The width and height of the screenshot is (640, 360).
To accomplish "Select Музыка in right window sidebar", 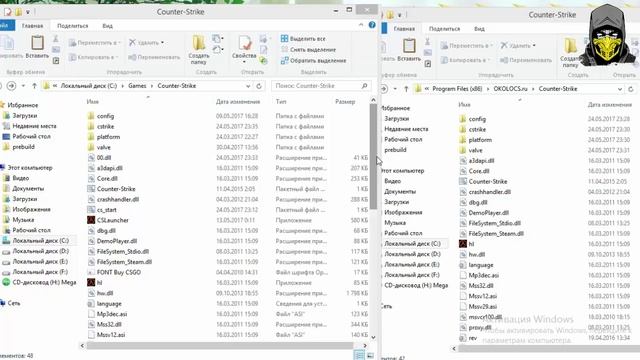I will click(x=395, y=223).
